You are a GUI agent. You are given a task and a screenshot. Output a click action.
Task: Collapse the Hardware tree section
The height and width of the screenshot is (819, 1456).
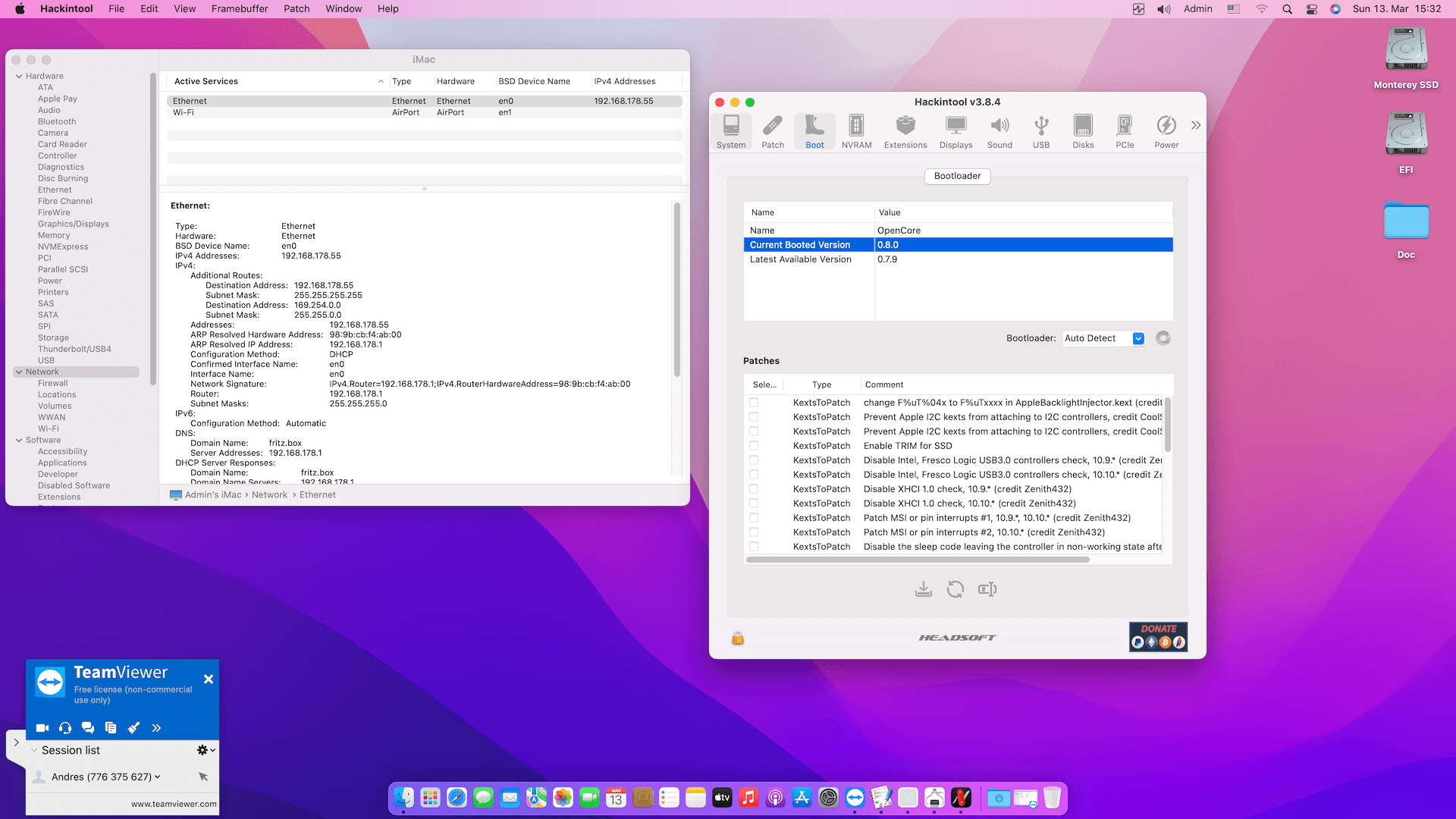tap(19, 76)
